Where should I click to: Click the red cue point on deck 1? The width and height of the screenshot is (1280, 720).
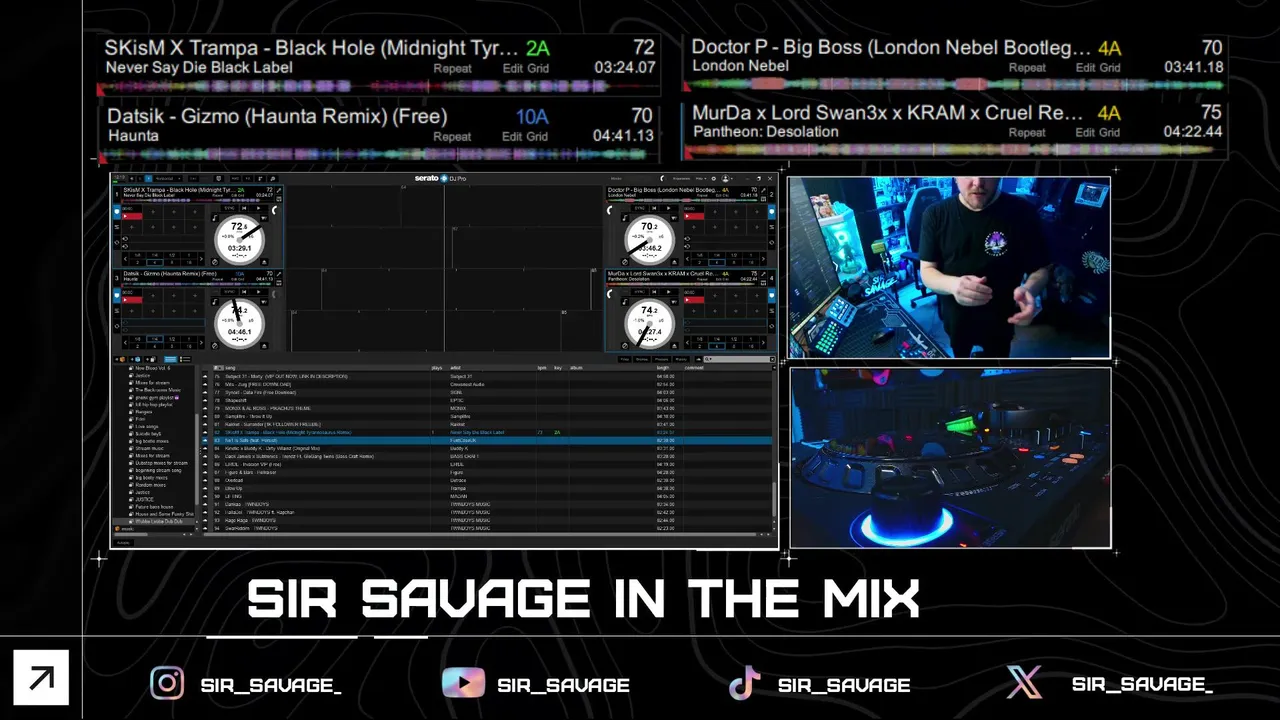coord(132,216)
